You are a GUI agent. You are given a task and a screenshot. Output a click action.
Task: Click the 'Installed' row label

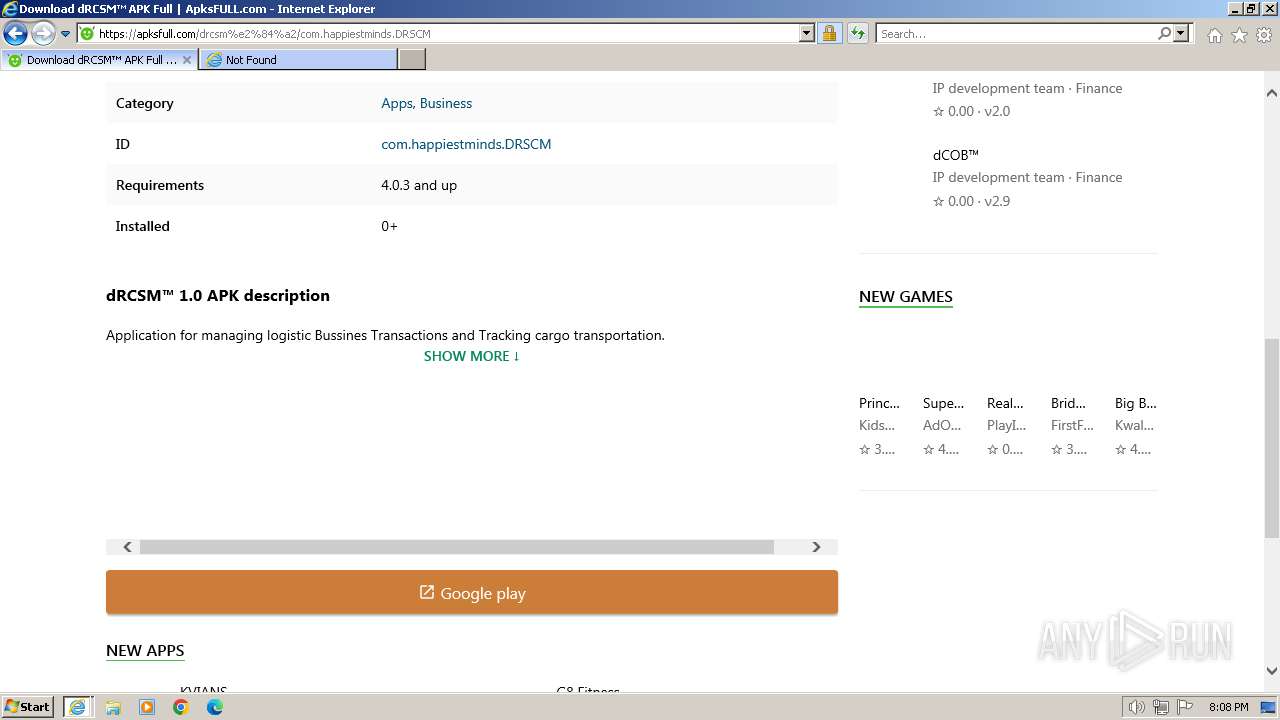tap(143, 226)
